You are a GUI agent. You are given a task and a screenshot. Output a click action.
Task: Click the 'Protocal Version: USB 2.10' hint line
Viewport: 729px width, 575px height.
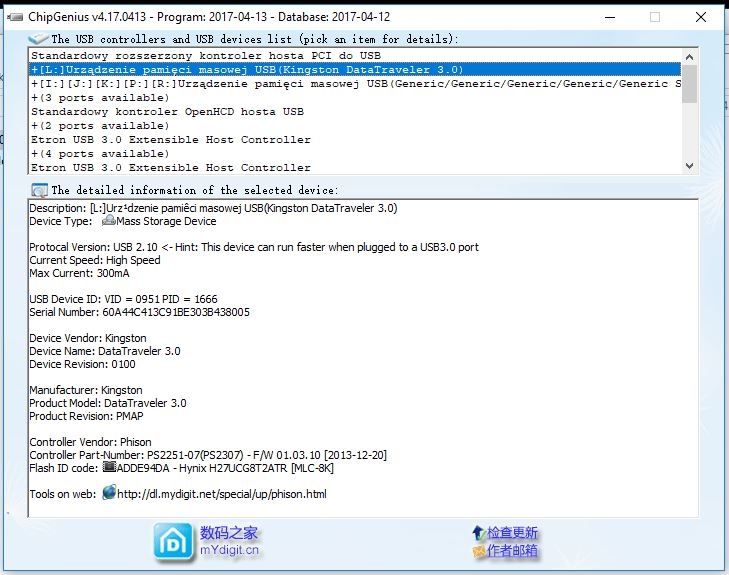254,247
